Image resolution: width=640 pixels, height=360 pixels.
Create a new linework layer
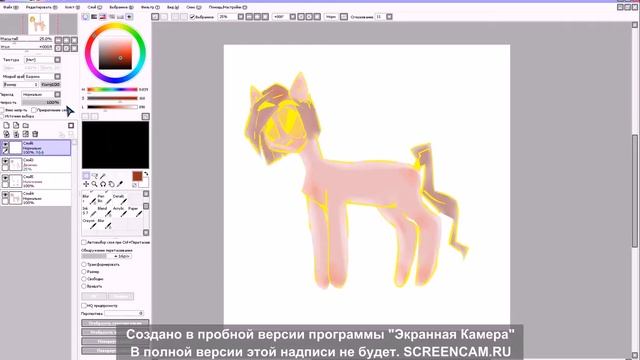(16, 125)
